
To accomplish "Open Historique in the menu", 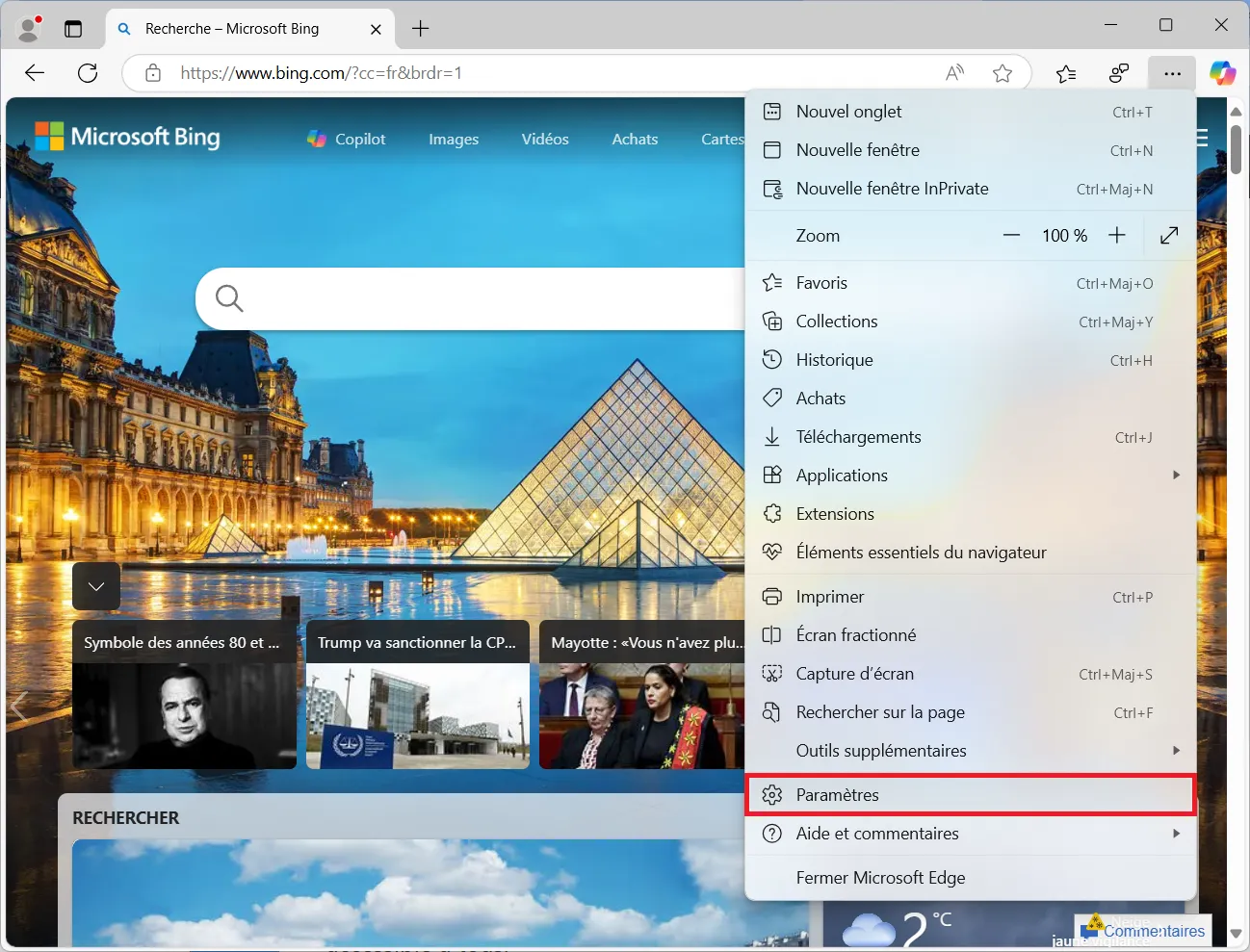I will (971, 360).
